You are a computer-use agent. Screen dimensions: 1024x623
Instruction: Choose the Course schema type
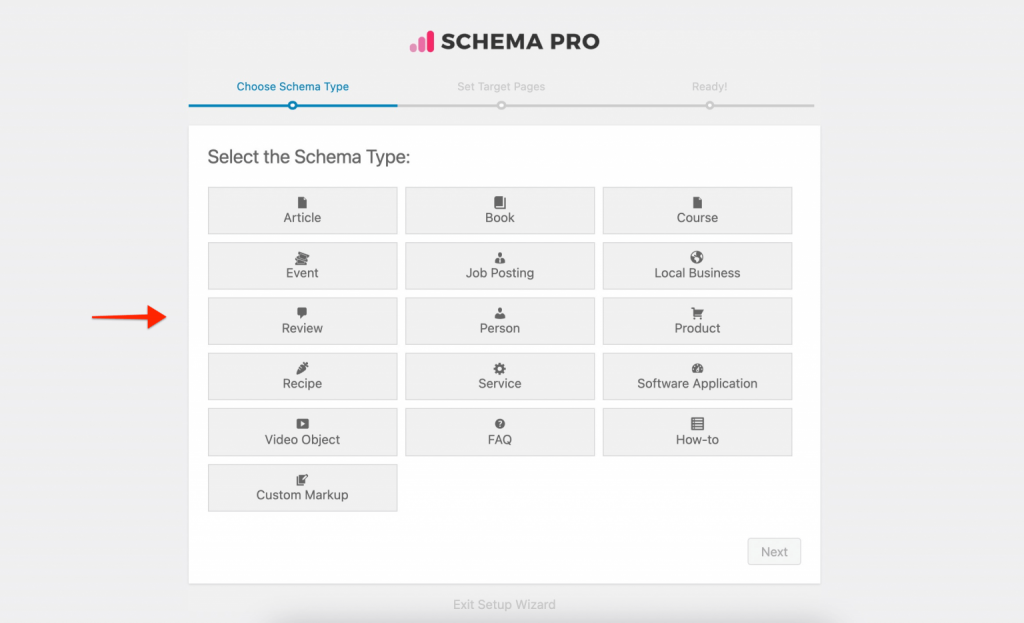point(697,210)
